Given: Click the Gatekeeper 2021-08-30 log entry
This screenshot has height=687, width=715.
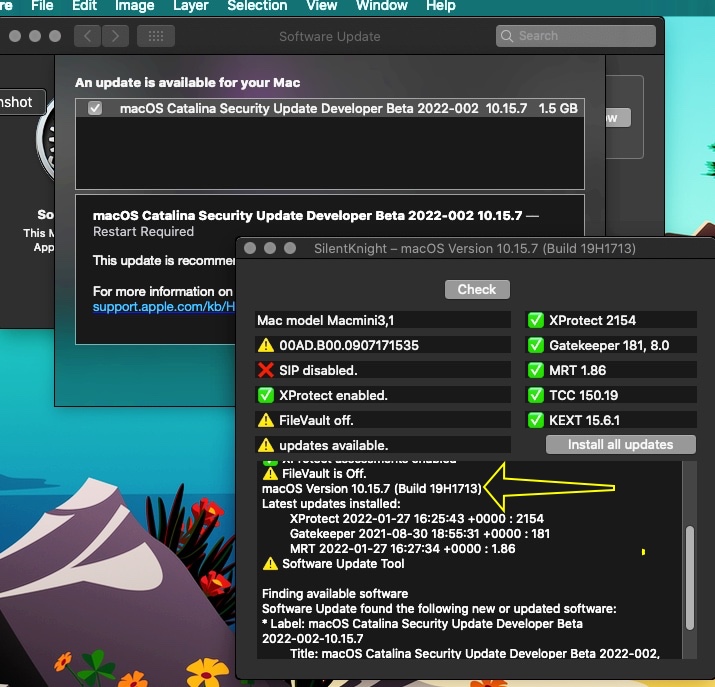Looking at the screenshot, I should coord(420,534).
